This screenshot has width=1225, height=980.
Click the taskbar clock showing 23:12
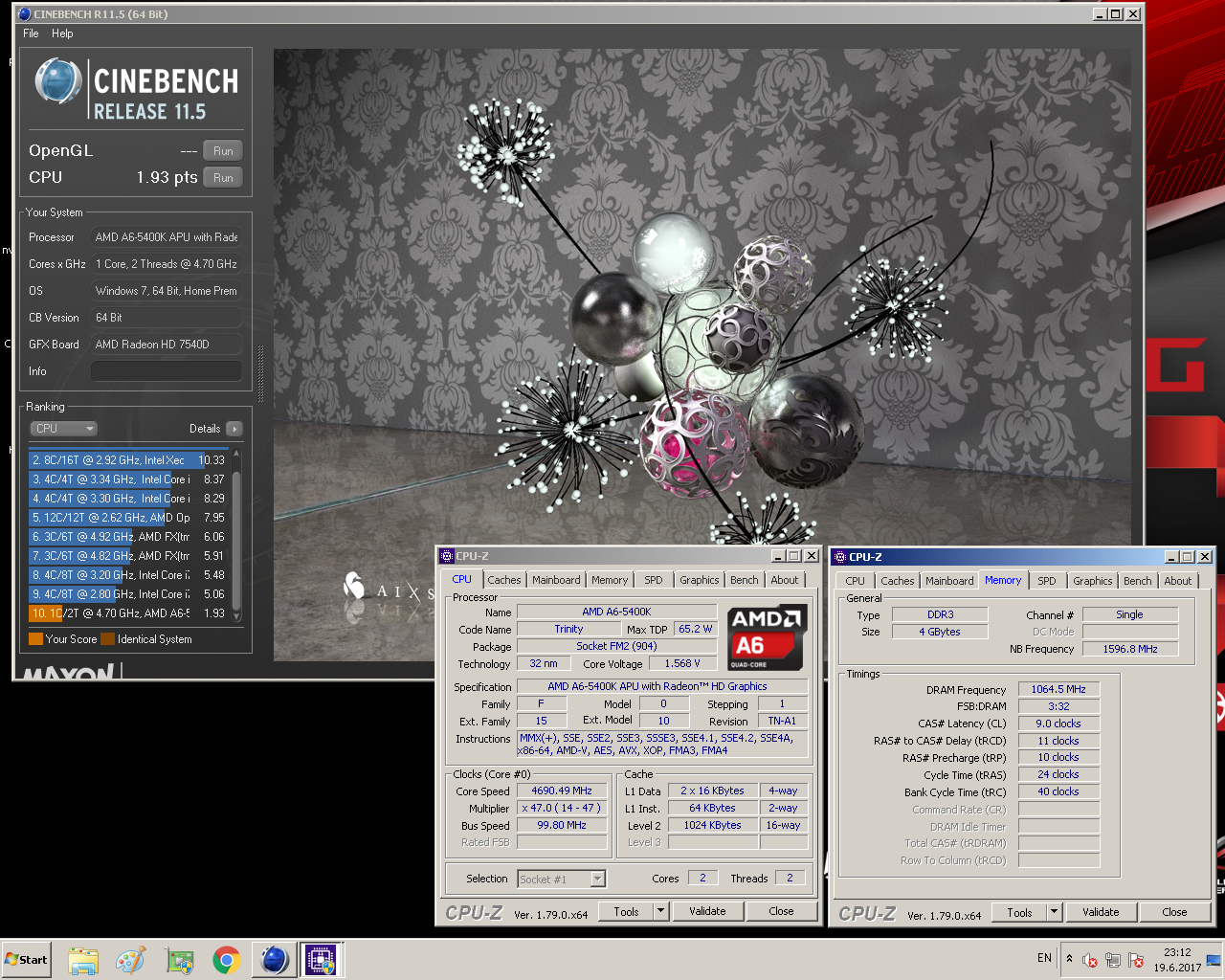1177,959
